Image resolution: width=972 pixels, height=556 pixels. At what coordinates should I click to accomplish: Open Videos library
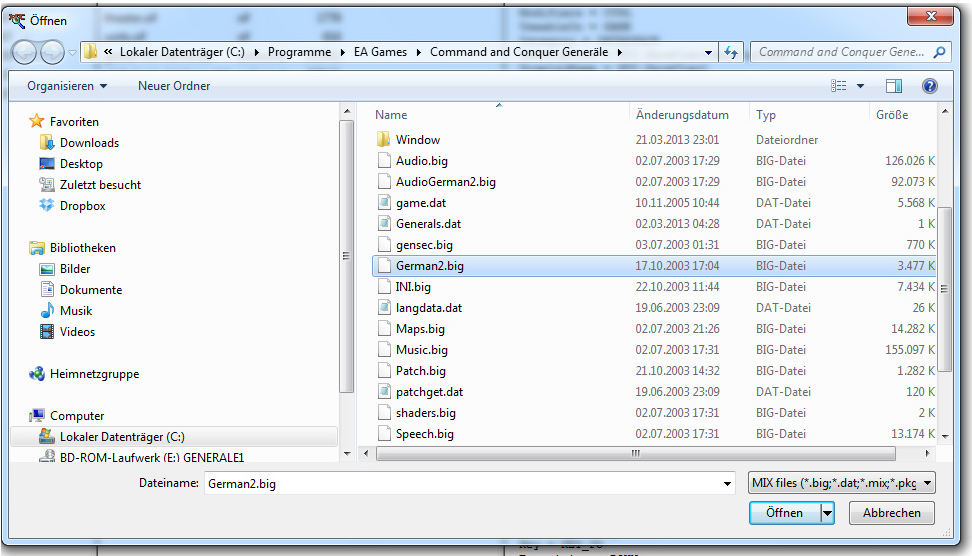coord(77,332)
